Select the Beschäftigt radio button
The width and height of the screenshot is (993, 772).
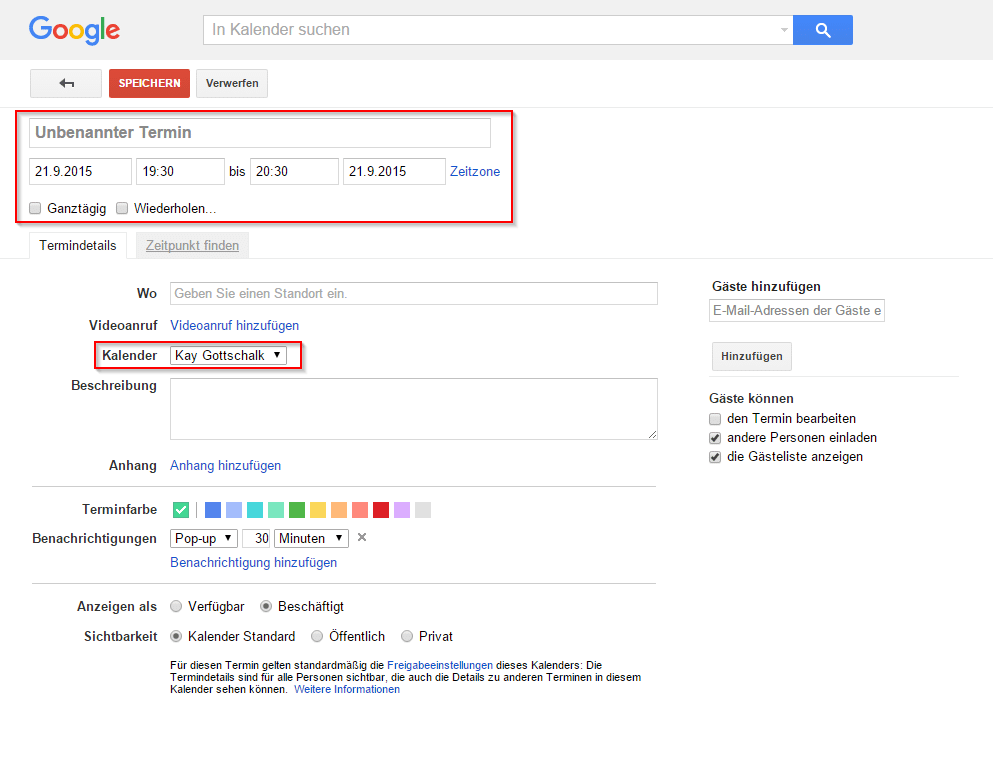[266, 607]
